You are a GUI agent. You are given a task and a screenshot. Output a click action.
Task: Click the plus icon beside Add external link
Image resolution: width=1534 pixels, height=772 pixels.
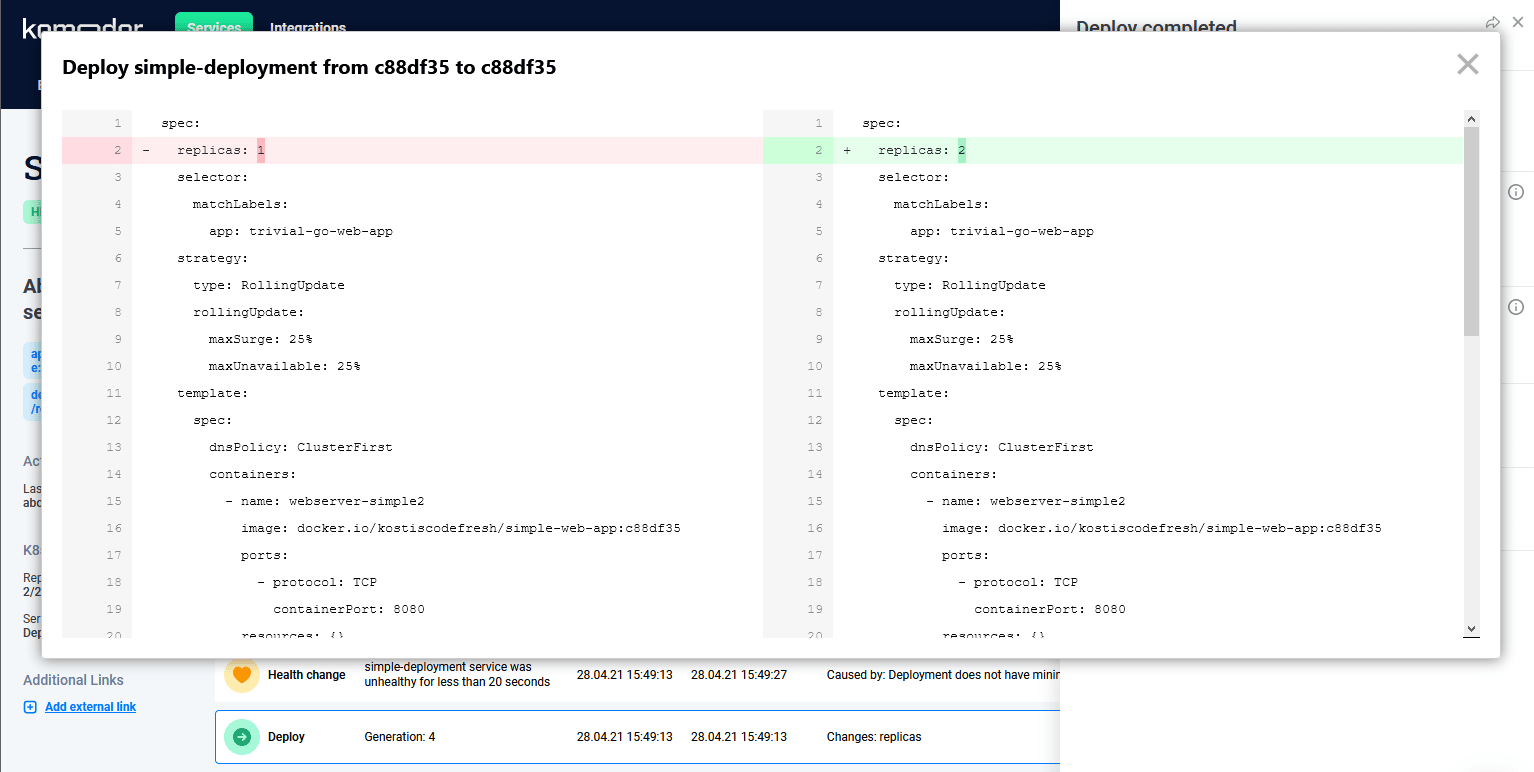click(x=30, y=707)
